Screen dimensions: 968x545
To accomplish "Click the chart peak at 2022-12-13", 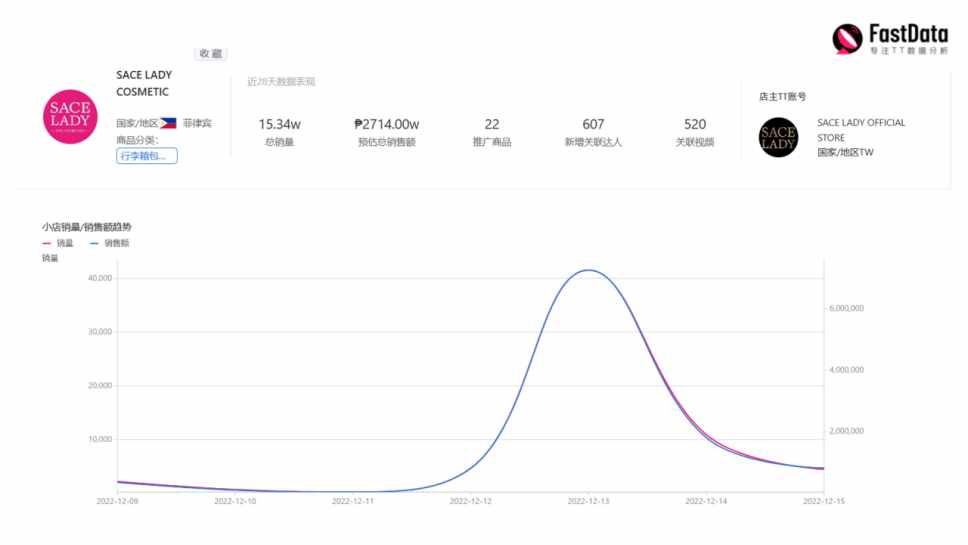I will tap(589, 270).
